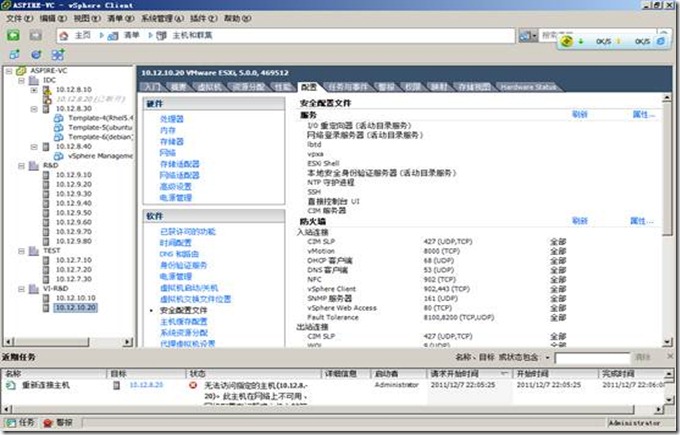
Task: Select host 10.12.9.50 in the tree
Action: (x=73, y=213)
